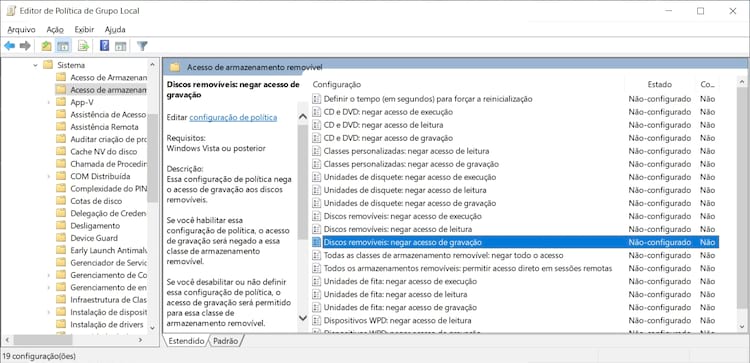Open filter options funnel icon
750x363 pixels.
(142, 46)
